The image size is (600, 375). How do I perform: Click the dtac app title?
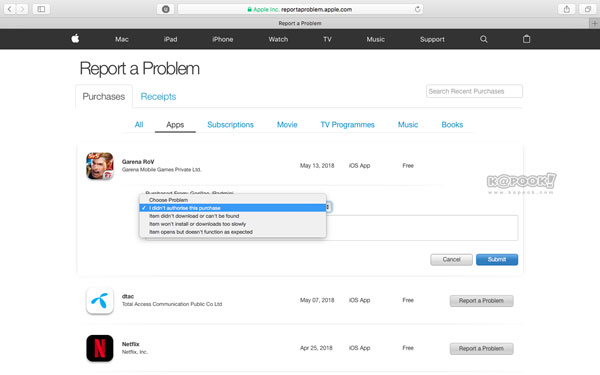tap(128, 296)
